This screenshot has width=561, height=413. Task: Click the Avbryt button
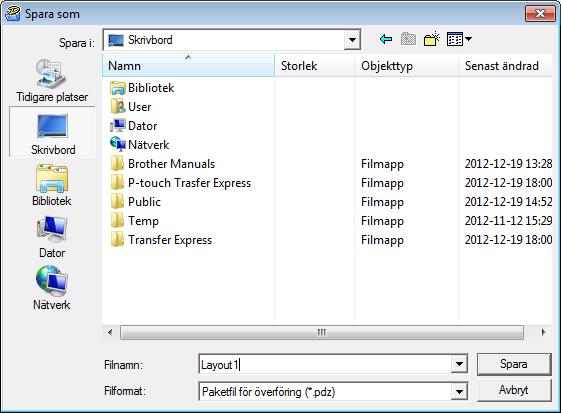[x=514, y=390]
